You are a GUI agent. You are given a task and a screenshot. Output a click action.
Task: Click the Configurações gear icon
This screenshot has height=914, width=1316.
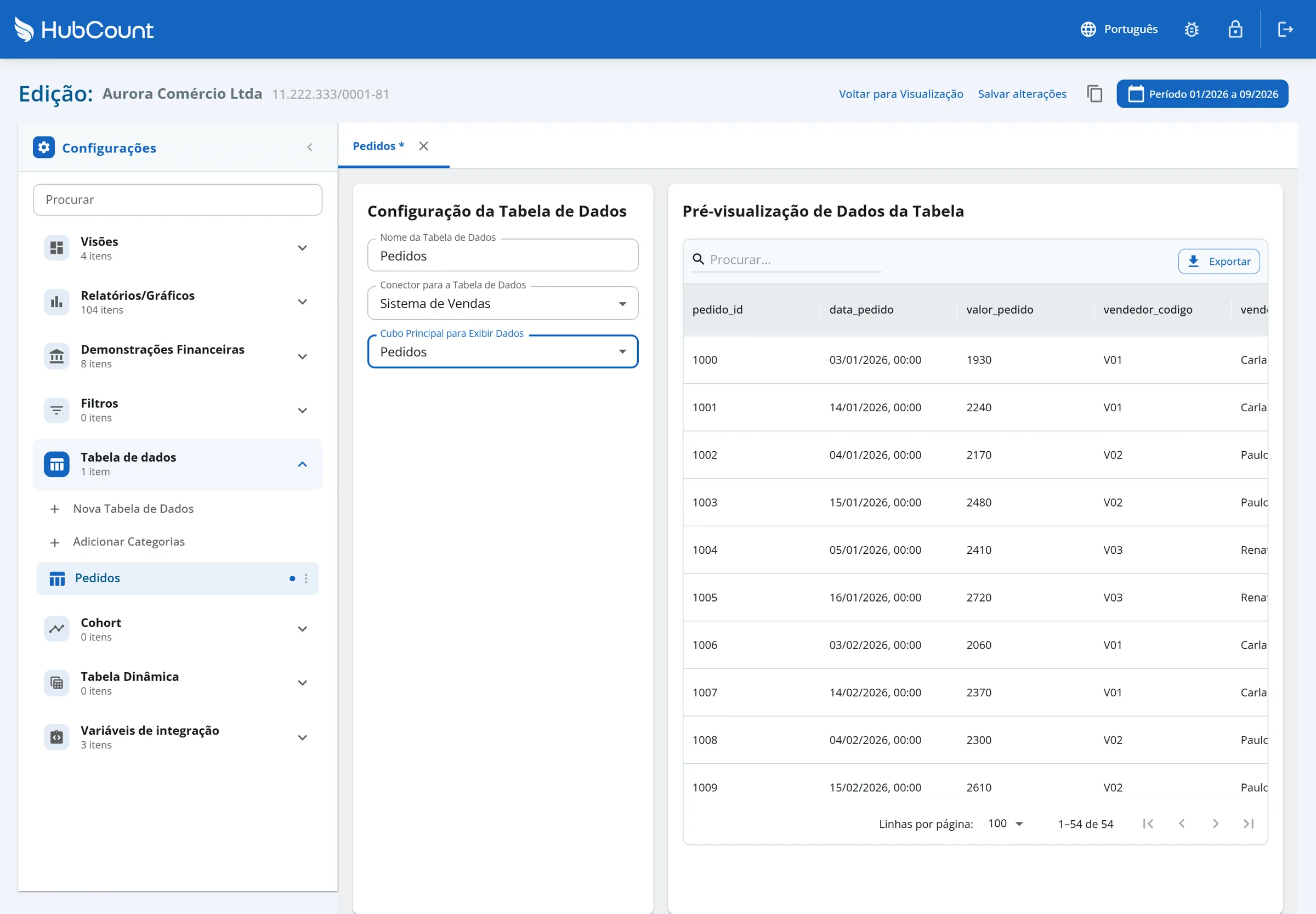(x=44, y=147)
